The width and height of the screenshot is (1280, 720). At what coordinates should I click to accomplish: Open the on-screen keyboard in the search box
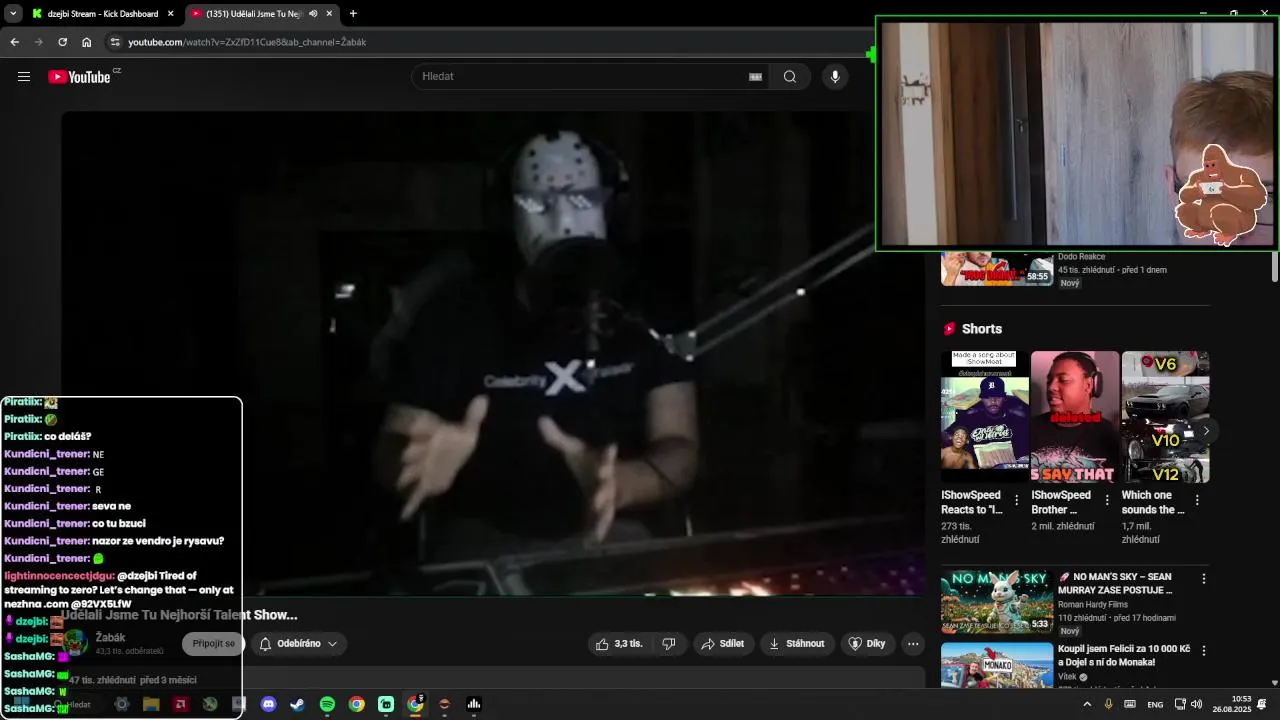[x=756, y=76]
